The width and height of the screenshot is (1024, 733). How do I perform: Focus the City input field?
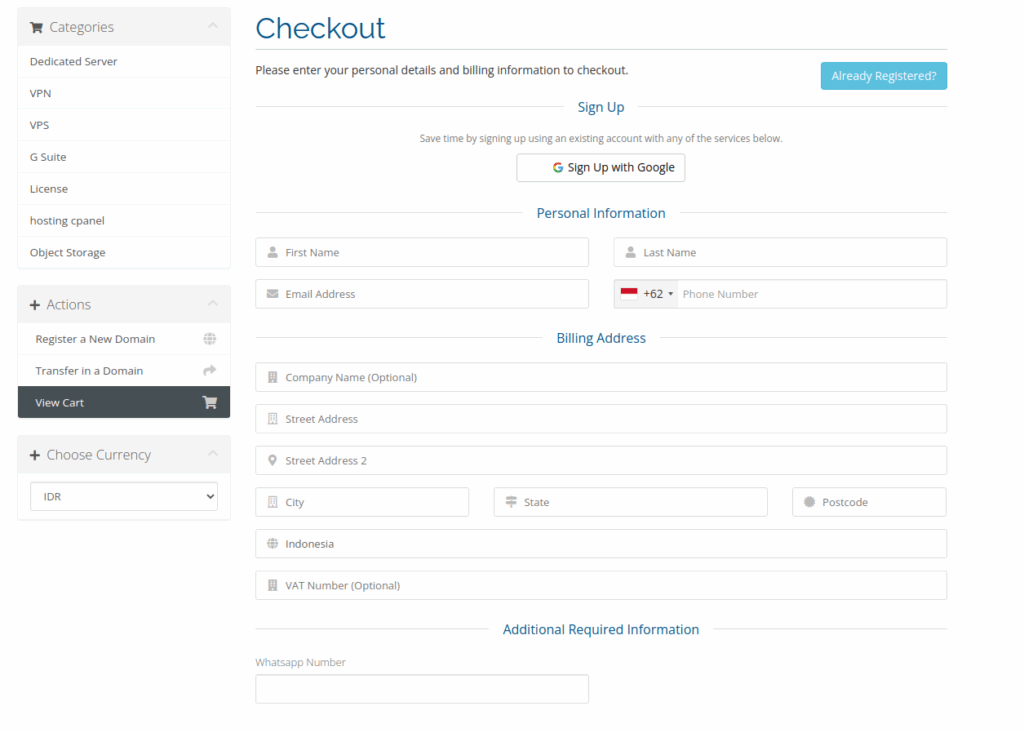point(362,502)
